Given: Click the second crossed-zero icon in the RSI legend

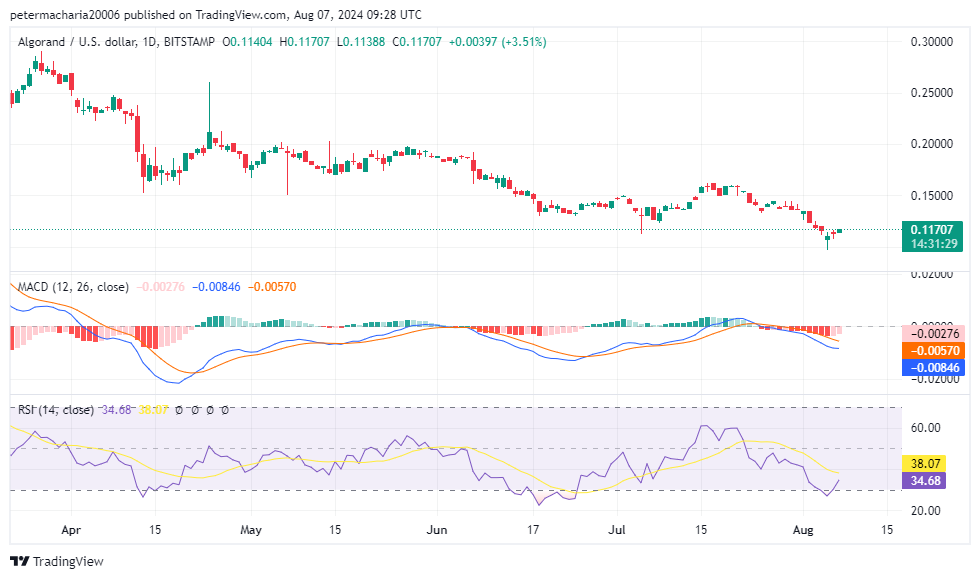Looking at the screenshot, I should pyautogui.click(x=194, y=408).
